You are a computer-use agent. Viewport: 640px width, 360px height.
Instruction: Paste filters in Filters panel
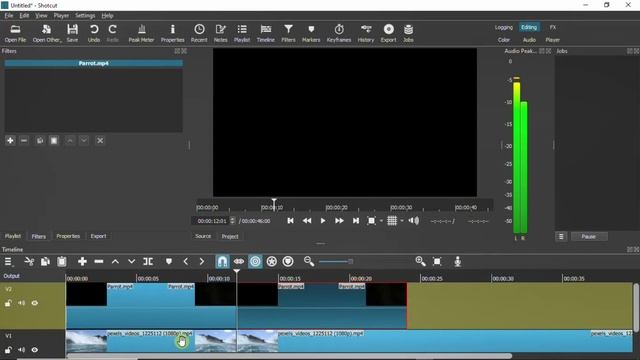coord(54,140)
